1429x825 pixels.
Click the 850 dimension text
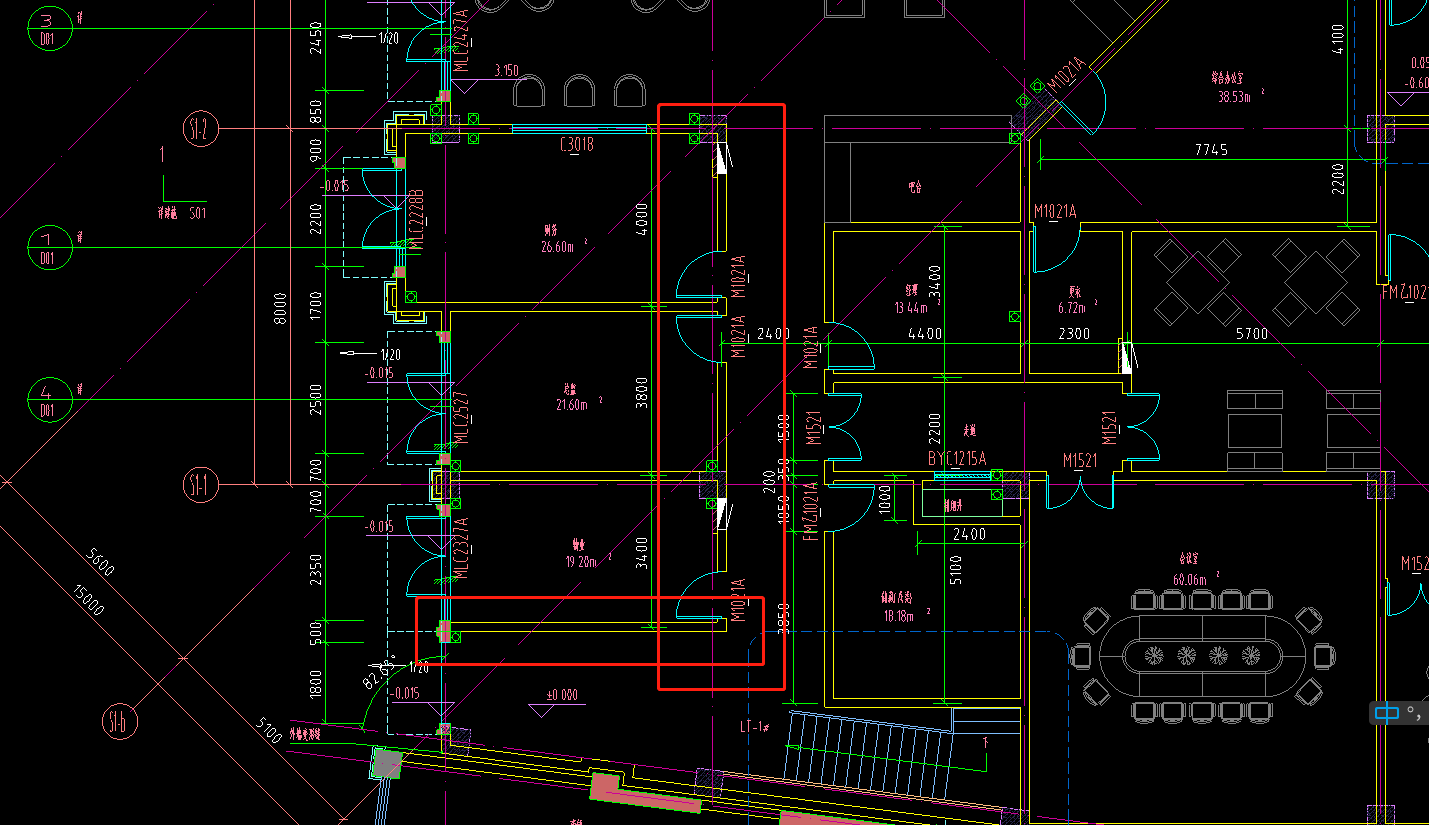click(x=317, y=110)
